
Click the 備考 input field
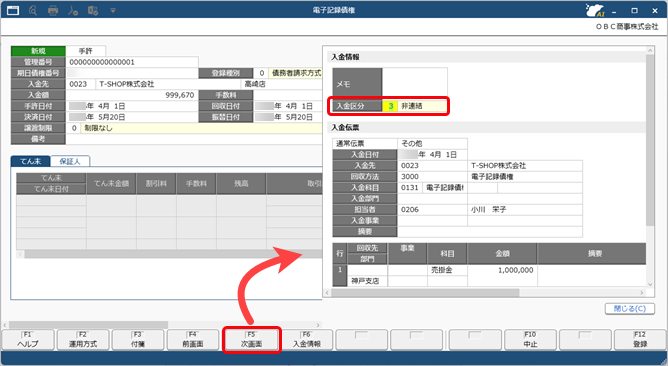194,139
